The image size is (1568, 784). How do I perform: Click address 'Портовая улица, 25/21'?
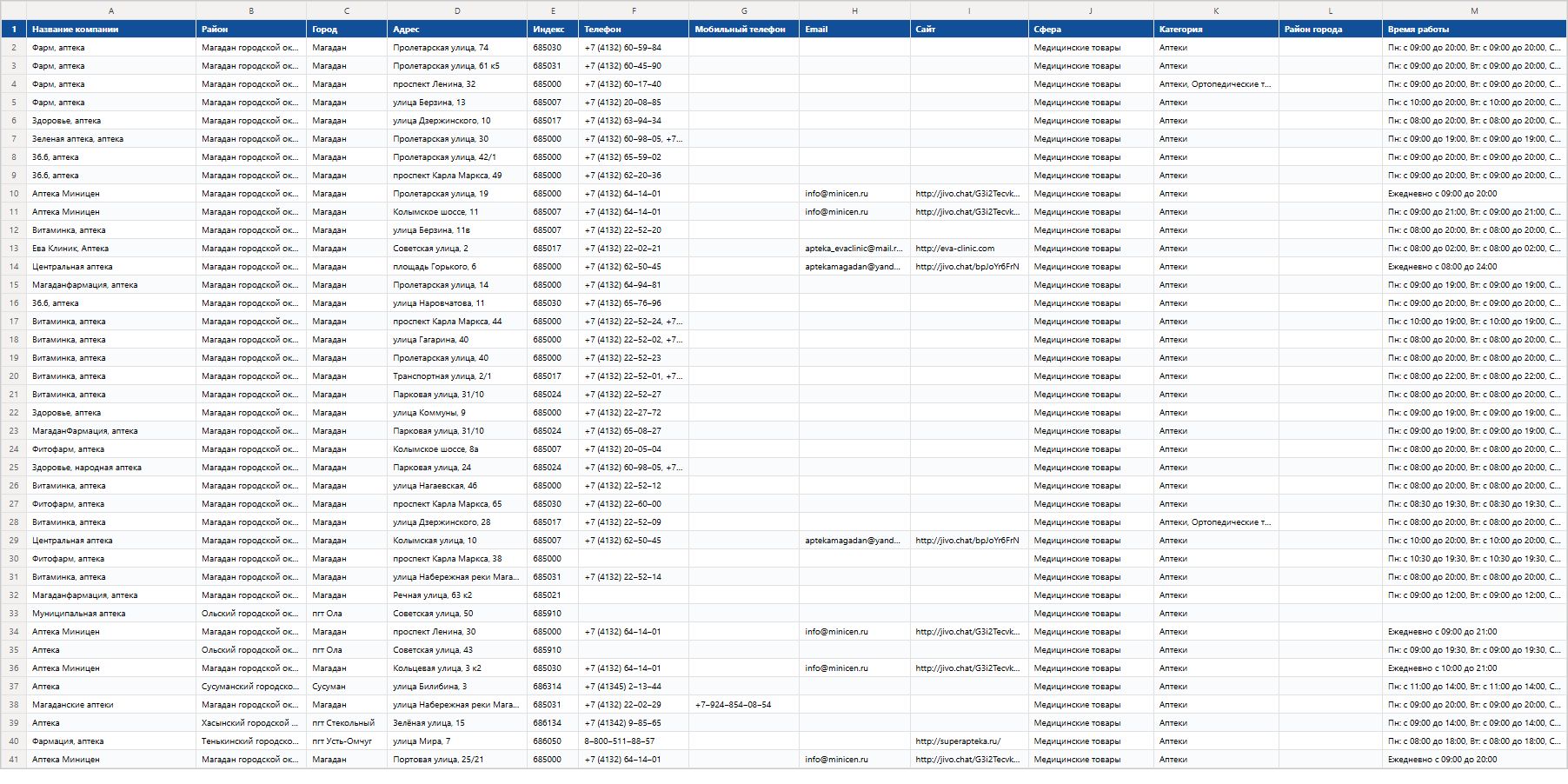[457, 760]
